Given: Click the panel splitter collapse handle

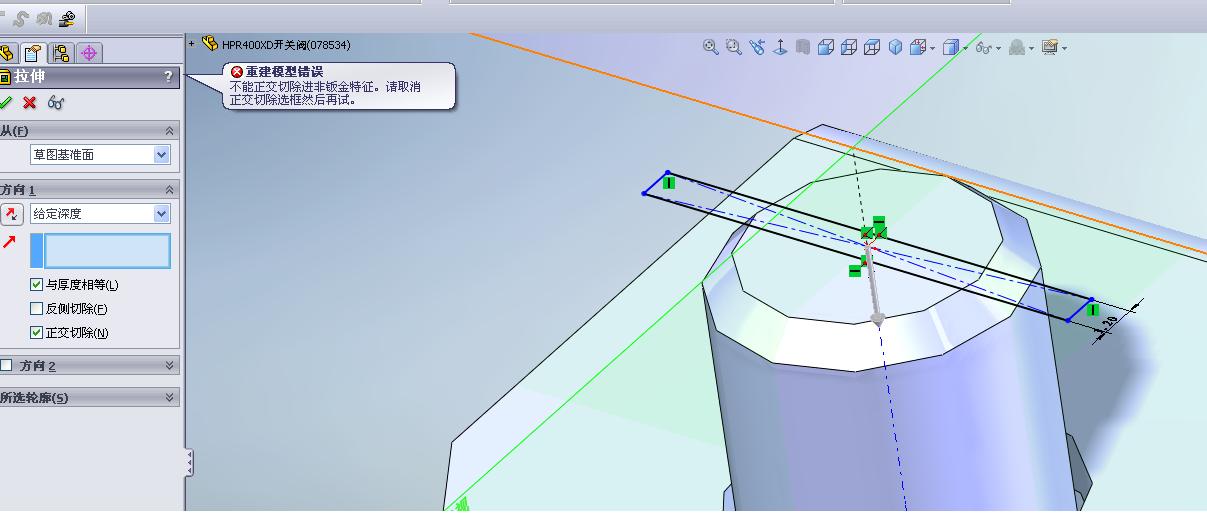Looking at the screenshot, I should (x=189, y=462).
